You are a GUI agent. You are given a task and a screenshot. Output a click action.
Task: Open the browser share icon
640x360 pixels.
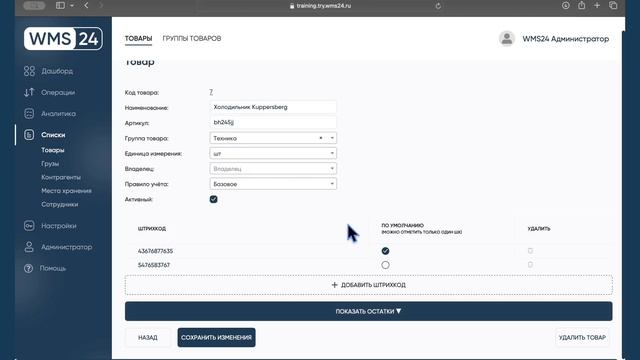pyautogui.click(x=581, y=5)
